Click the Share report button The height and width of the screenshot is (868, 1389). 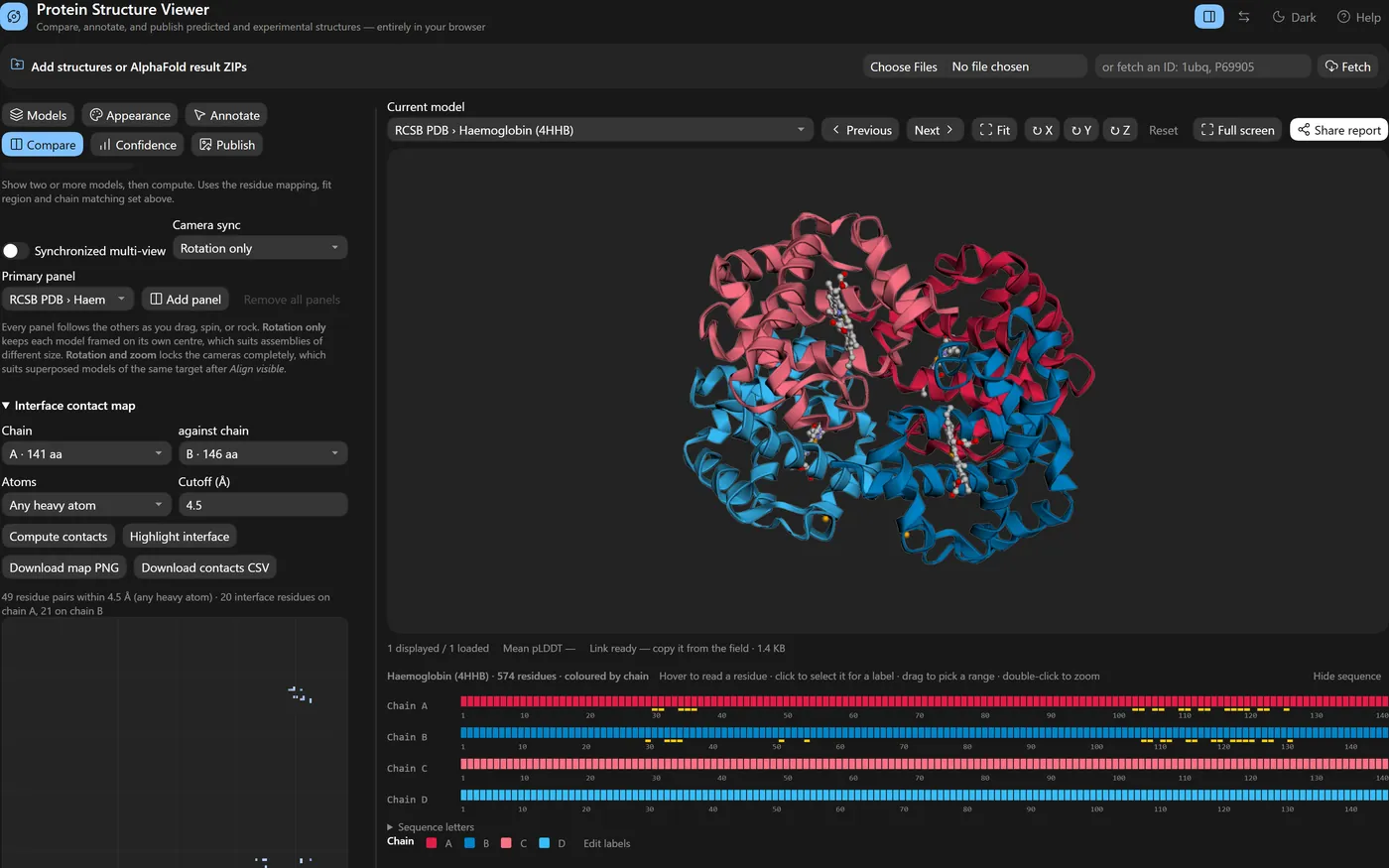[1339, 130]
